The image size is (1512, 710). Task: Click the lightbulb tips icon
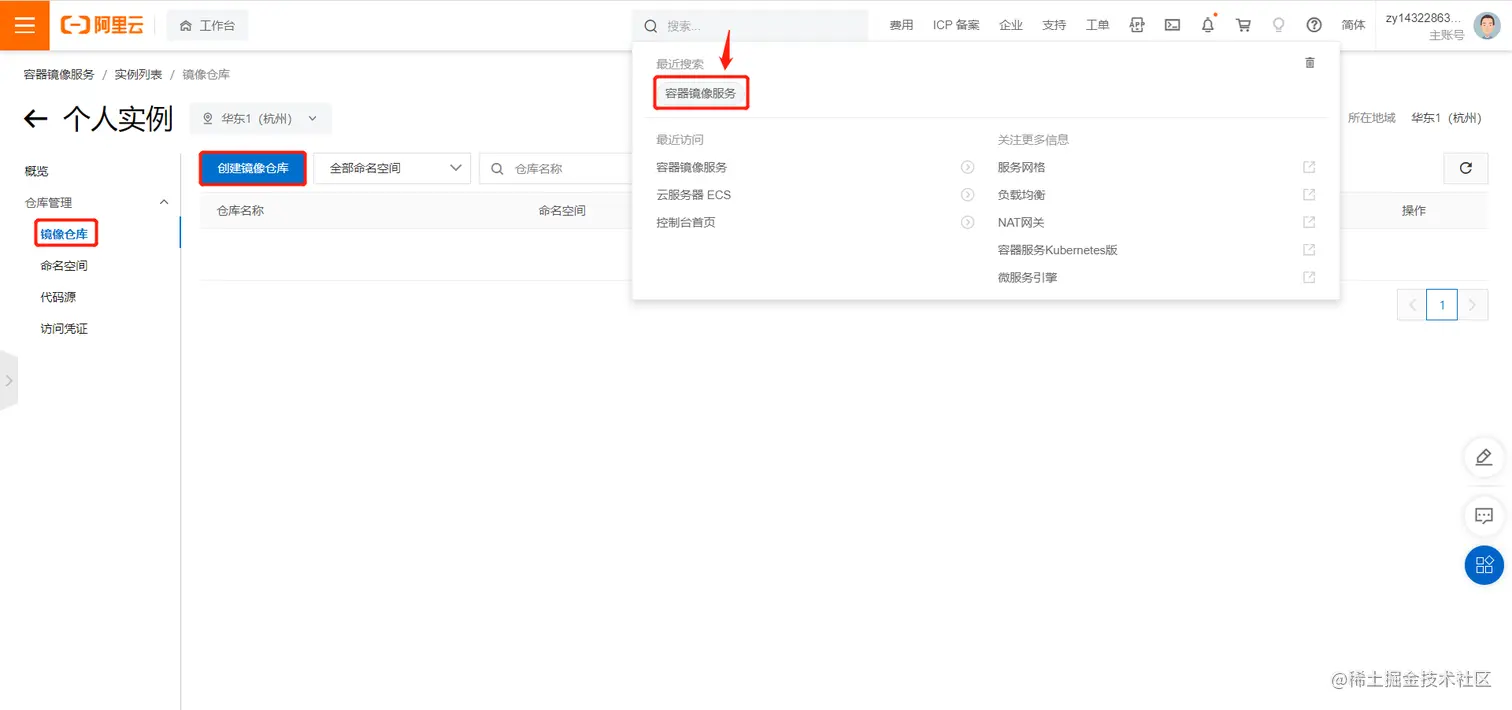click(1278, 25)
